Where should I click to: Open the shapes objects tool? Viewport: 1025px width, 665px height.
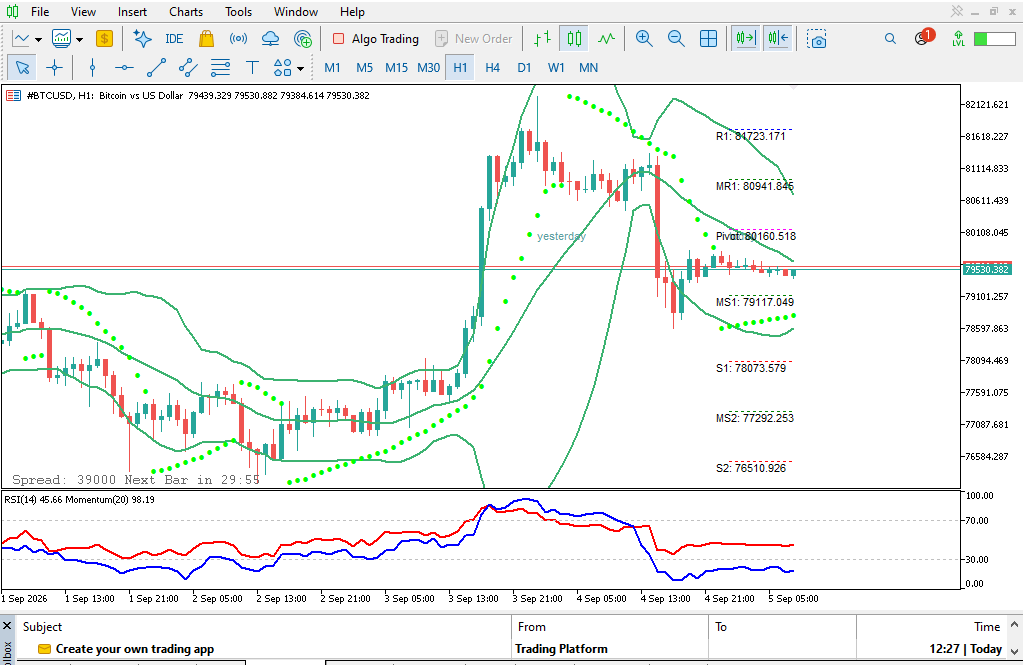pos(282,67)
